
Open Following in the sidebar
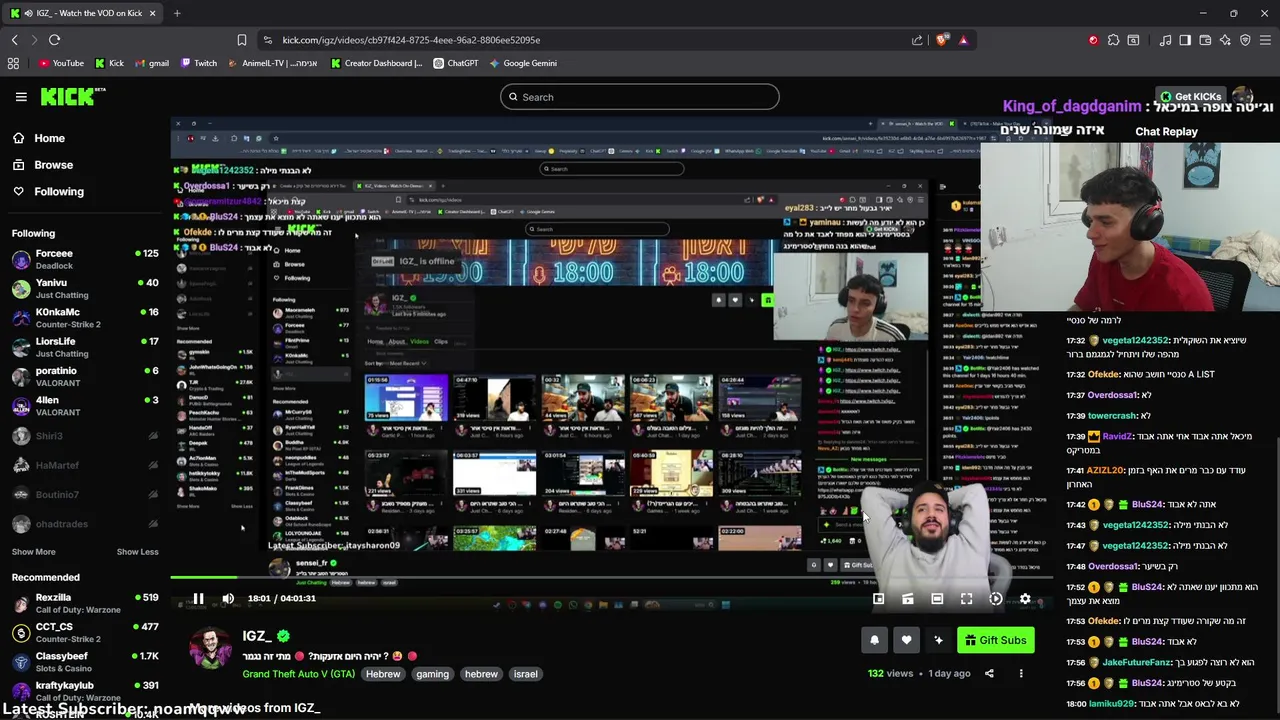click(59, 192)
